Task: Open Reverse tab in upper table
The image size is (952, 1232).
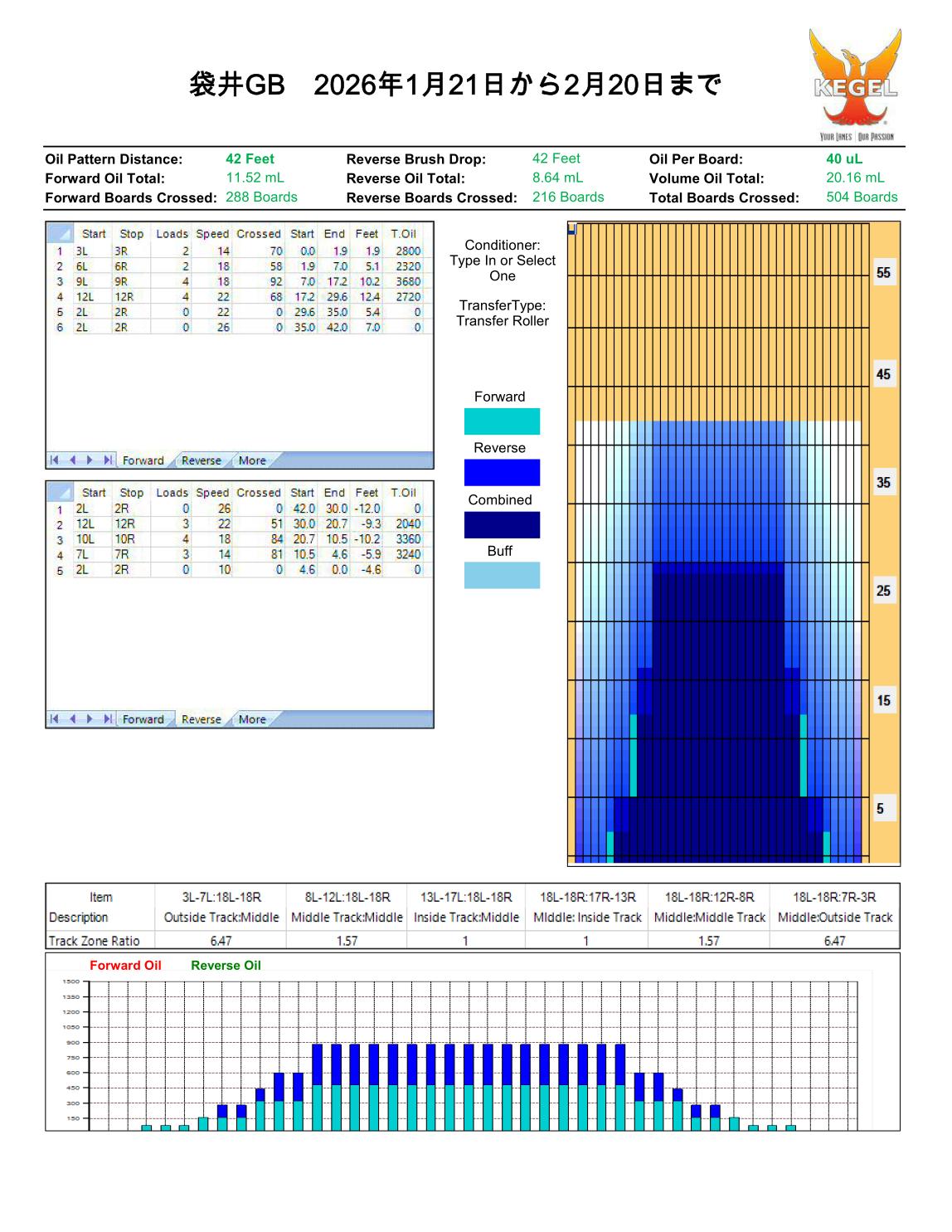Action: (201, 460)
